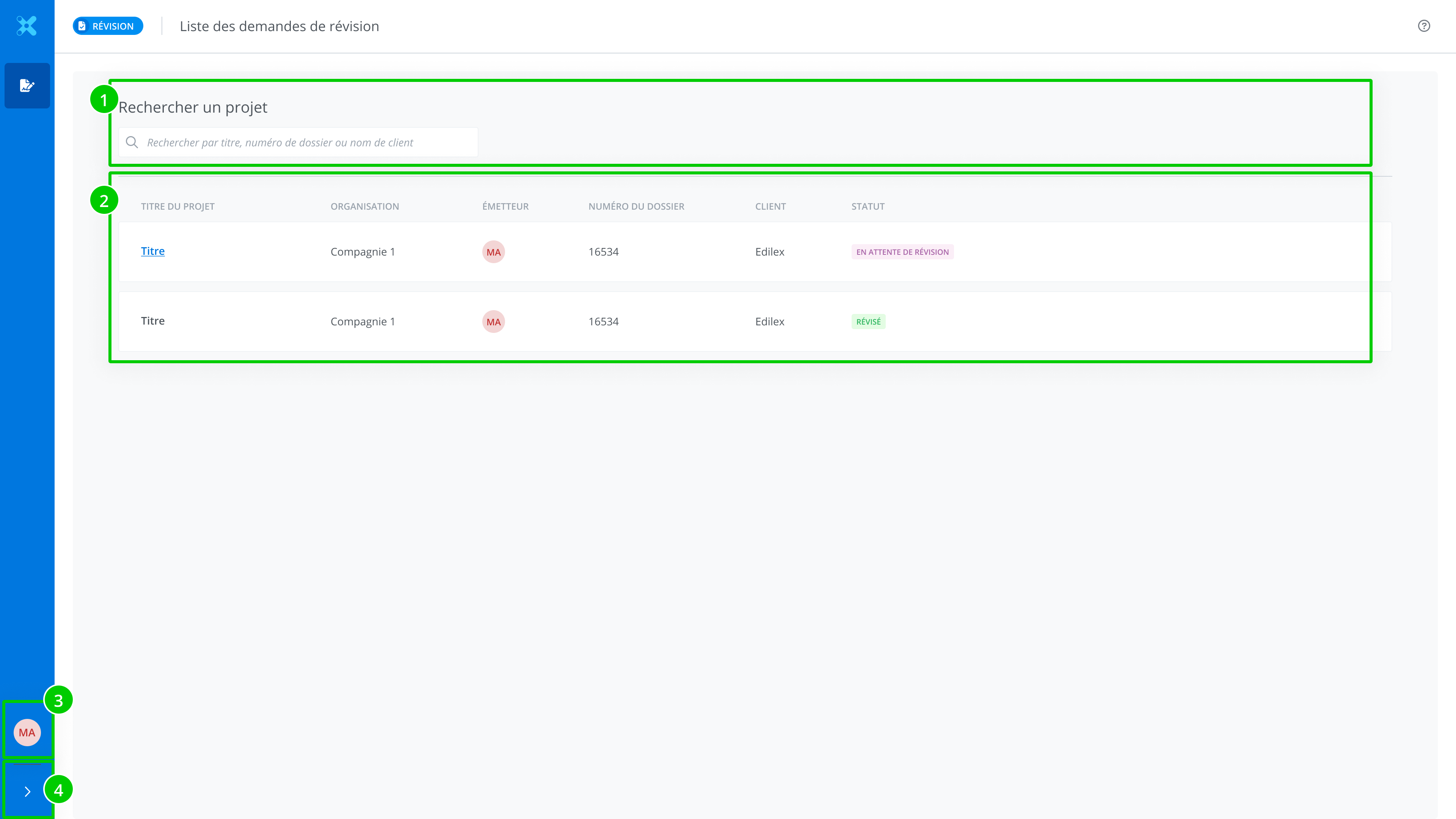Click the MA emitter avatar in the second row

point(493,322)
